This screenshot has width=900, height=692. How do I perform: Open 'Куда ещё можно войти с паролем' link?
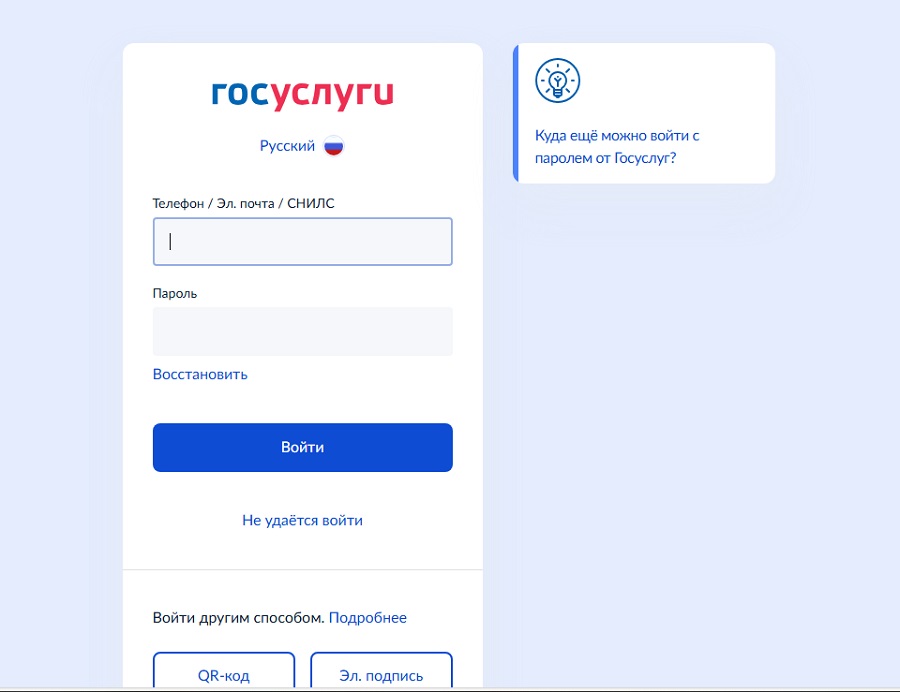617,147
